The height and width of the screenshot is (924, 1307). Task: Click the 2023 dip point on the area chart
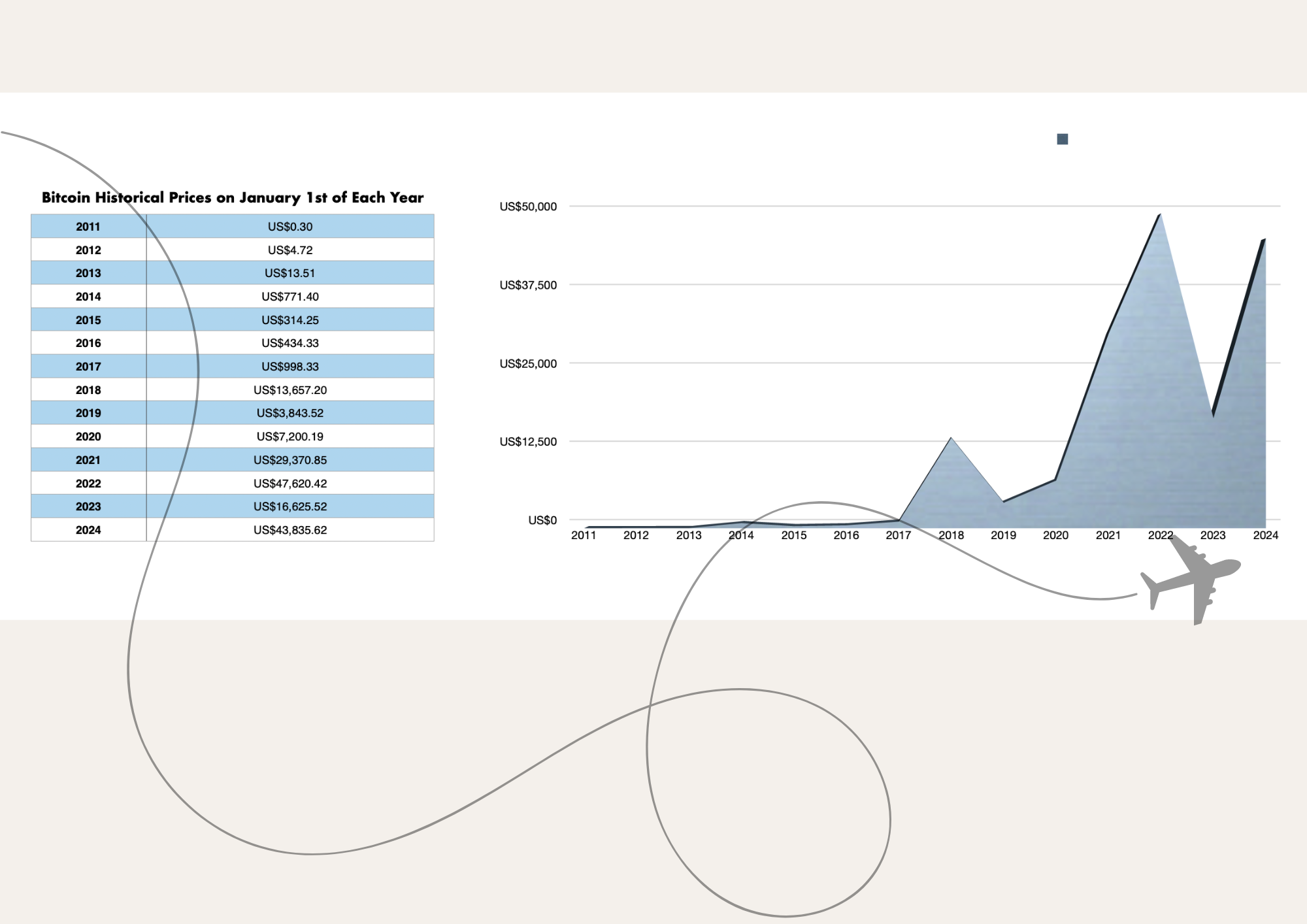point(1213,416)
